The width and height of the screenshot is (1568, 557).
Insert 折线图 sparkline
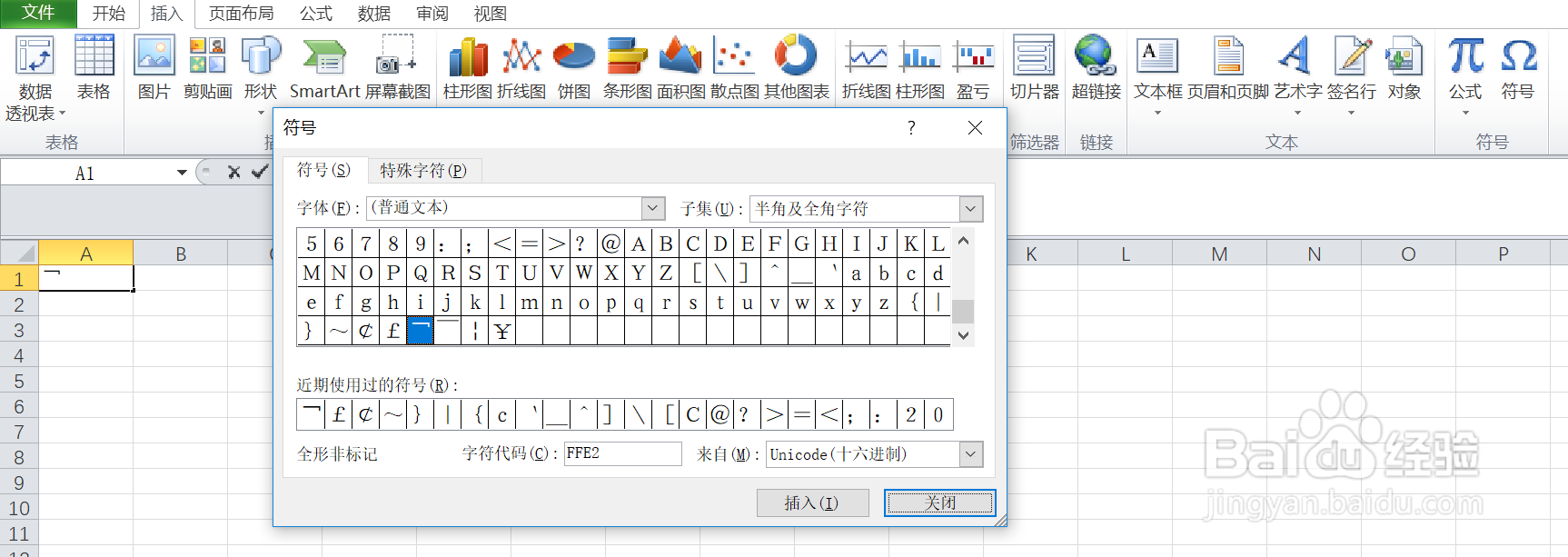[867, 56]
